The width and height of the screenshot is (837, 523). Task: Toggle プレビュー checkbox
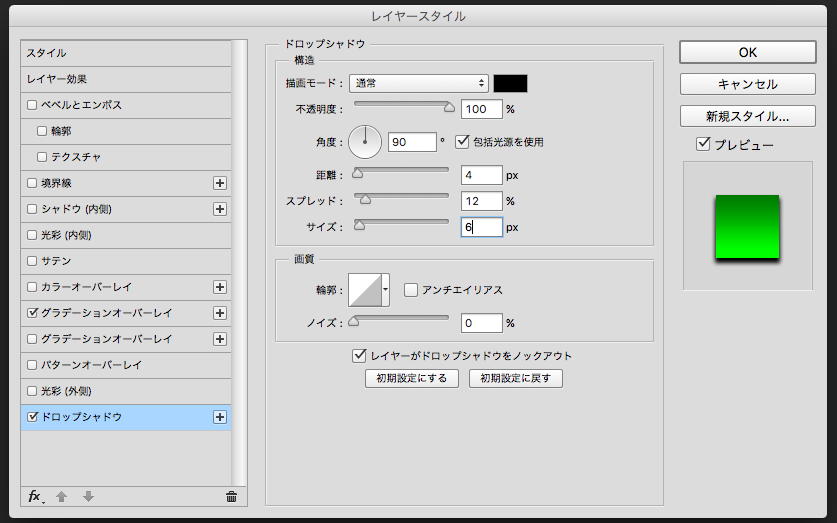[703, 144]
